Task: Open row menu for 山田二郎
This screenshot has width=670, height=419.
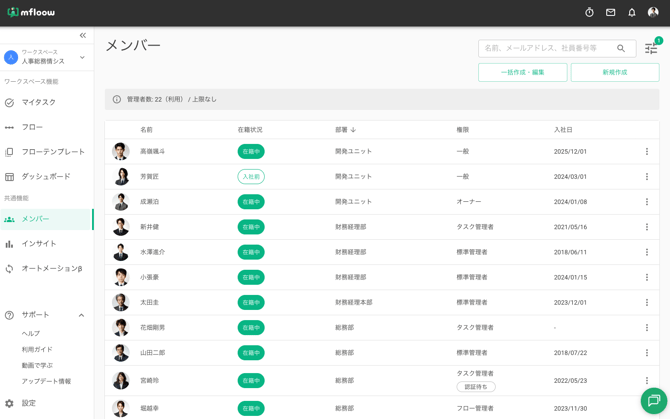Action: [647, 353]
